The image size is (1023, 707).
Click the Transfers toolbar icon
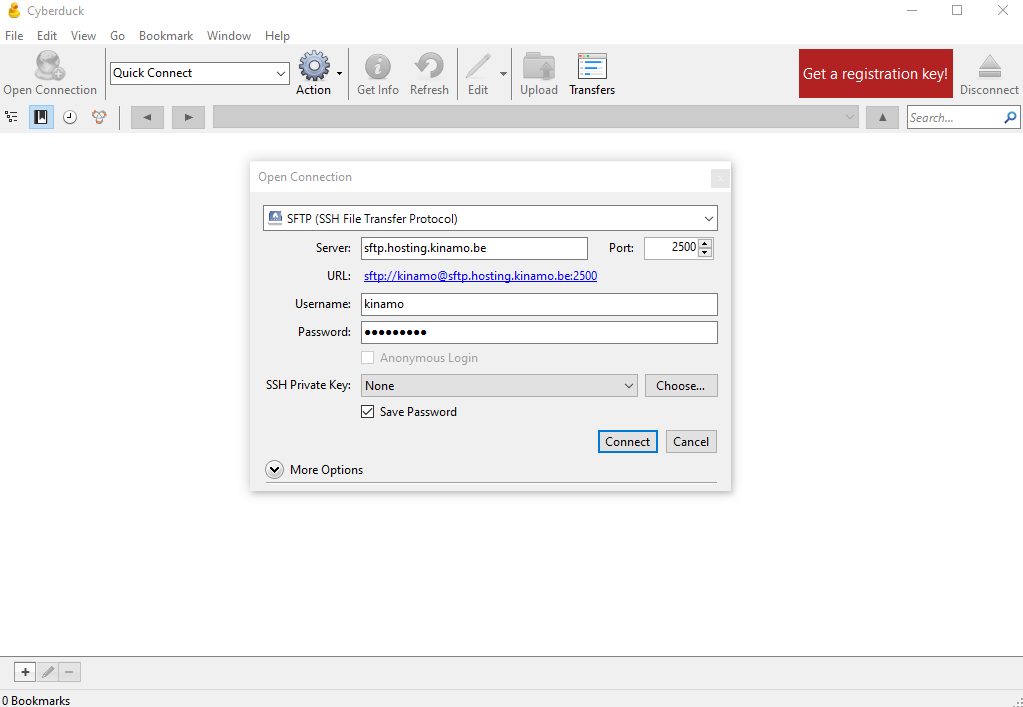pos(592,68)
